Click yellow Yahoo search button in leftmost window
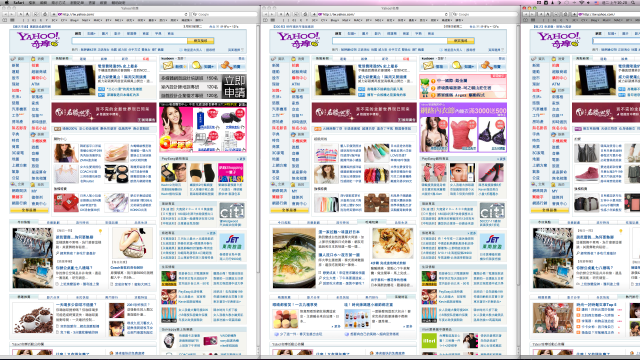The image size is (640, 360). click(x=200, y=41)
